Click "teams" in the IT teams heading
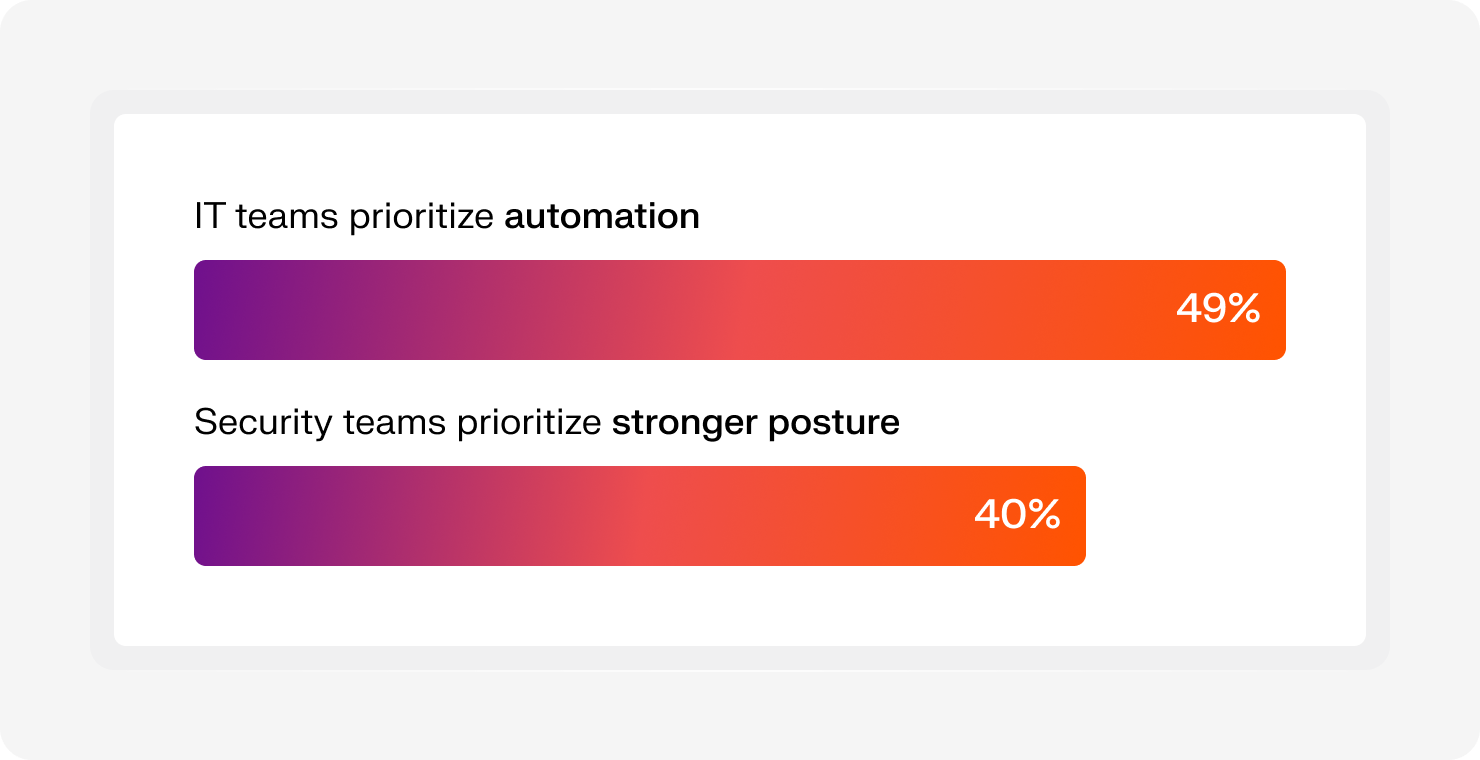Viewport: 1480px width, 760px height. [287, 218]
